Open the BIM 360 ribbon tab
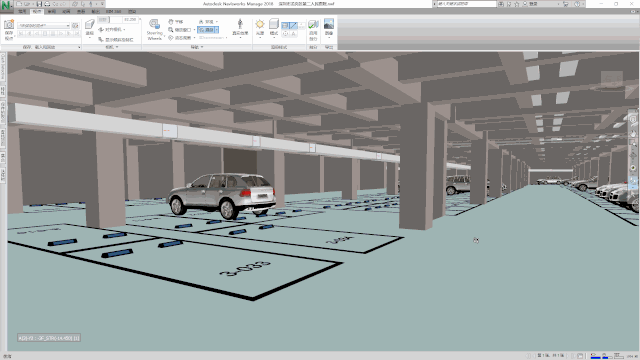The image size is (640, 360). [x=113, y=11]
